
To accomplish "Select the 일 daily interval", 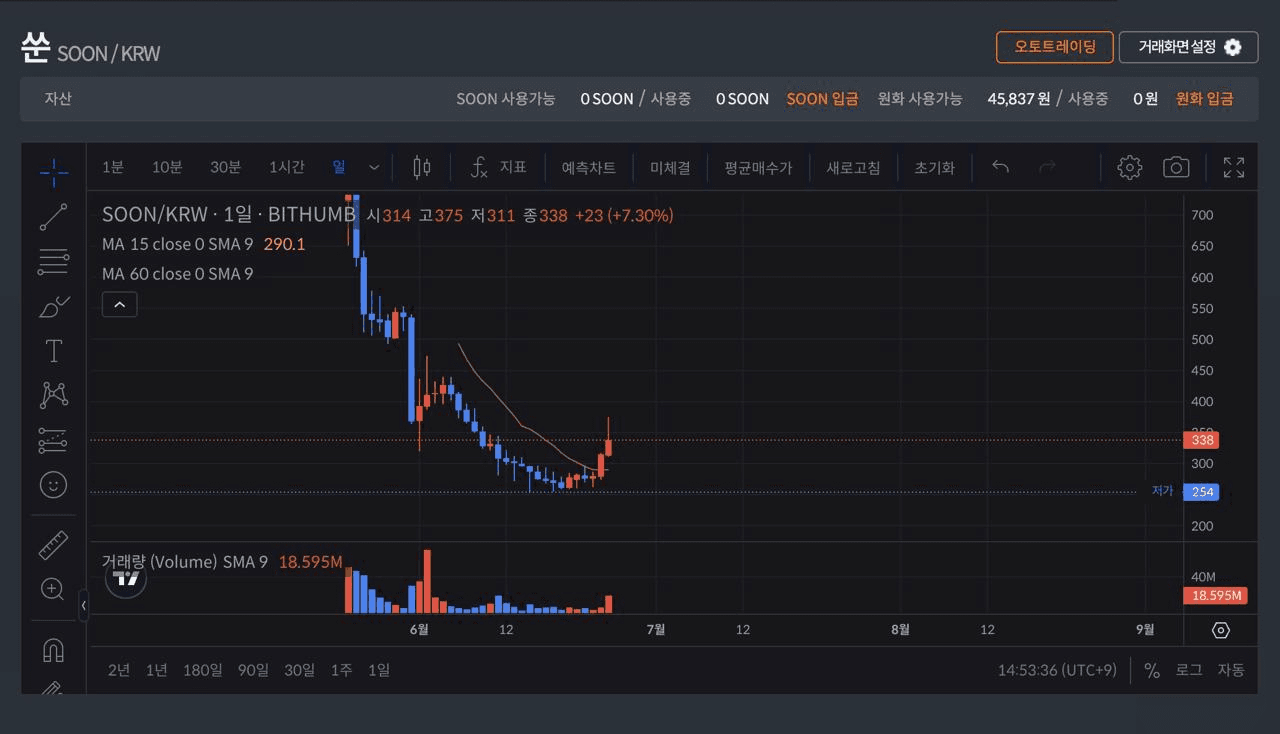I will [339, 167].
